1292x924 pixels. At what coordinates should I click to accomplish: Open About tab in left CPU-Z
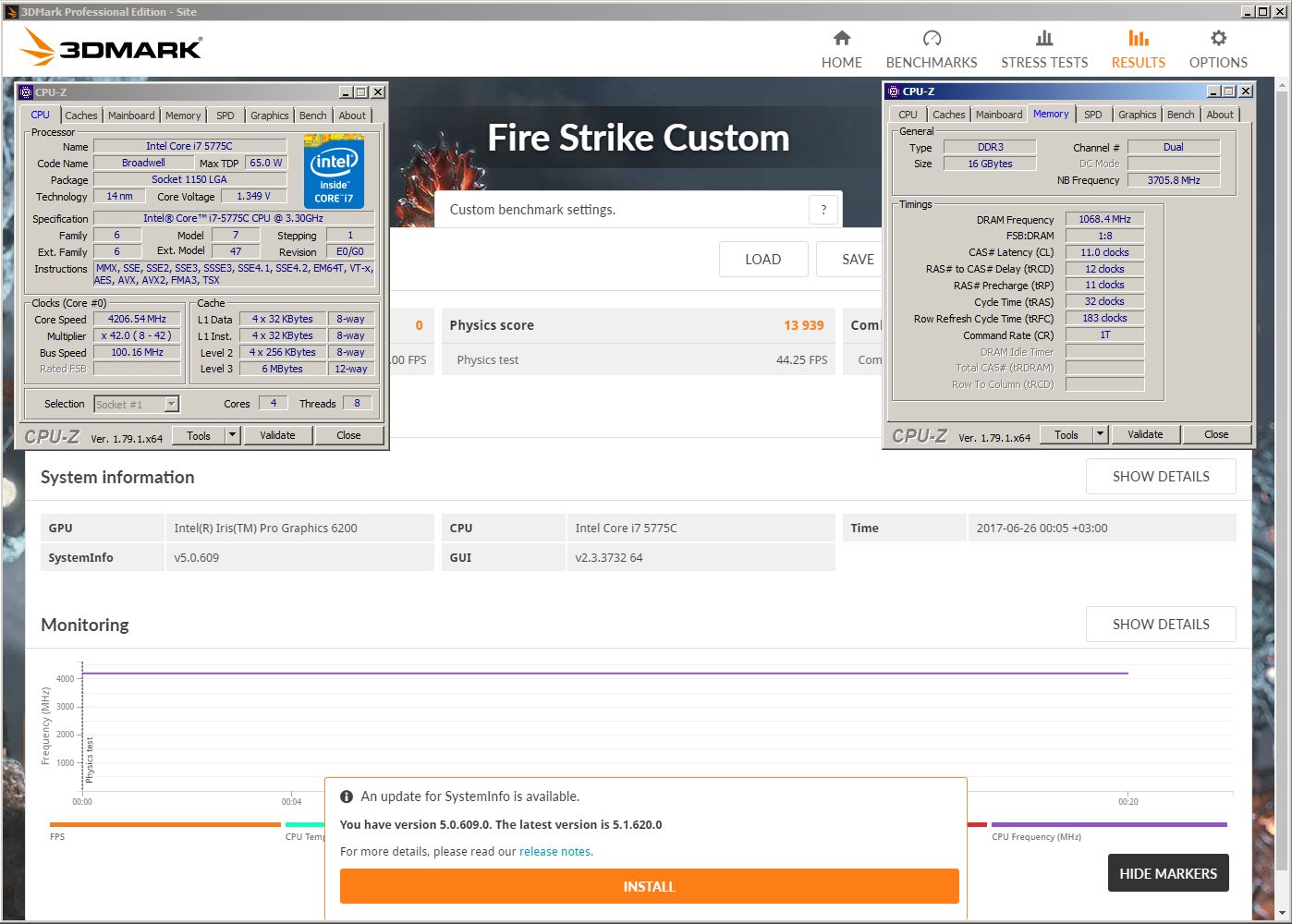(x=352, y=115)
